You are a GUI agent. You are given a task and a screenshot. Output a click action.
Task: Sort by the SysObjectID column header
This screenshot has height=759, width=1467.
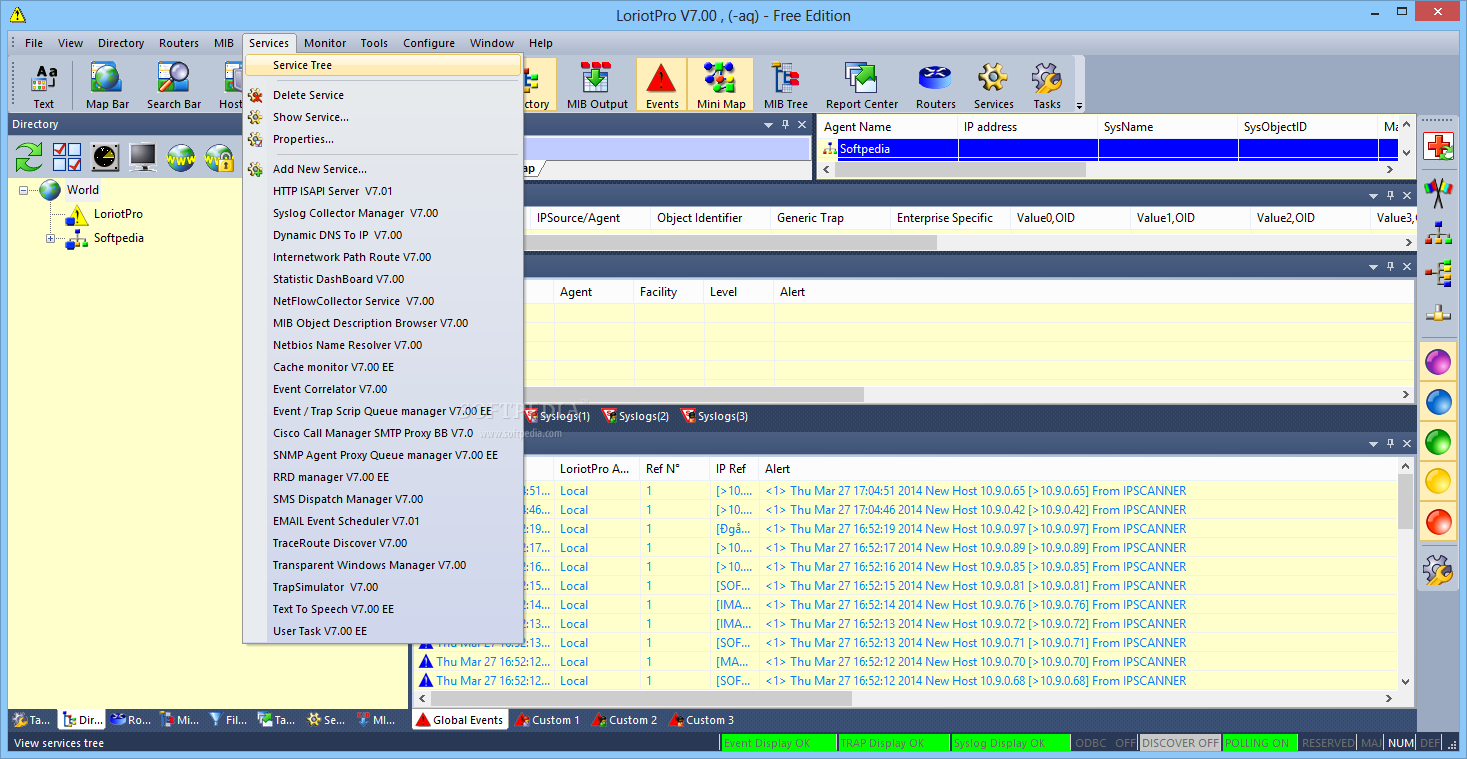pos(1307,127)
